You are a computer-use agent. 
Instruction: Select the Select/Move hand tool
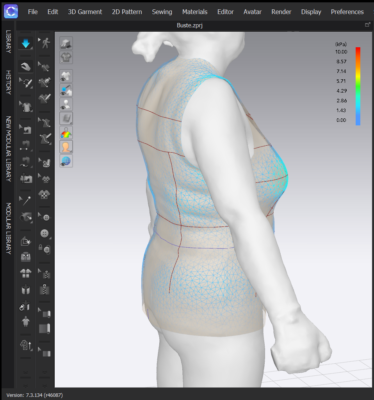click(x=26, y=66)
